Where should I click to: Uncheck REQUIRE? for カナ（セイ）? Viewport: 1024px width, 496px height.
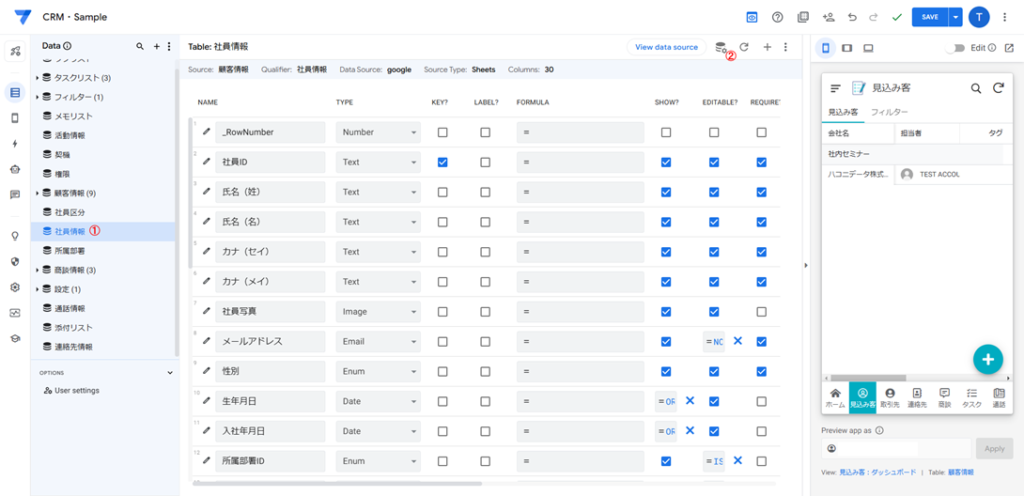(761, 252)
